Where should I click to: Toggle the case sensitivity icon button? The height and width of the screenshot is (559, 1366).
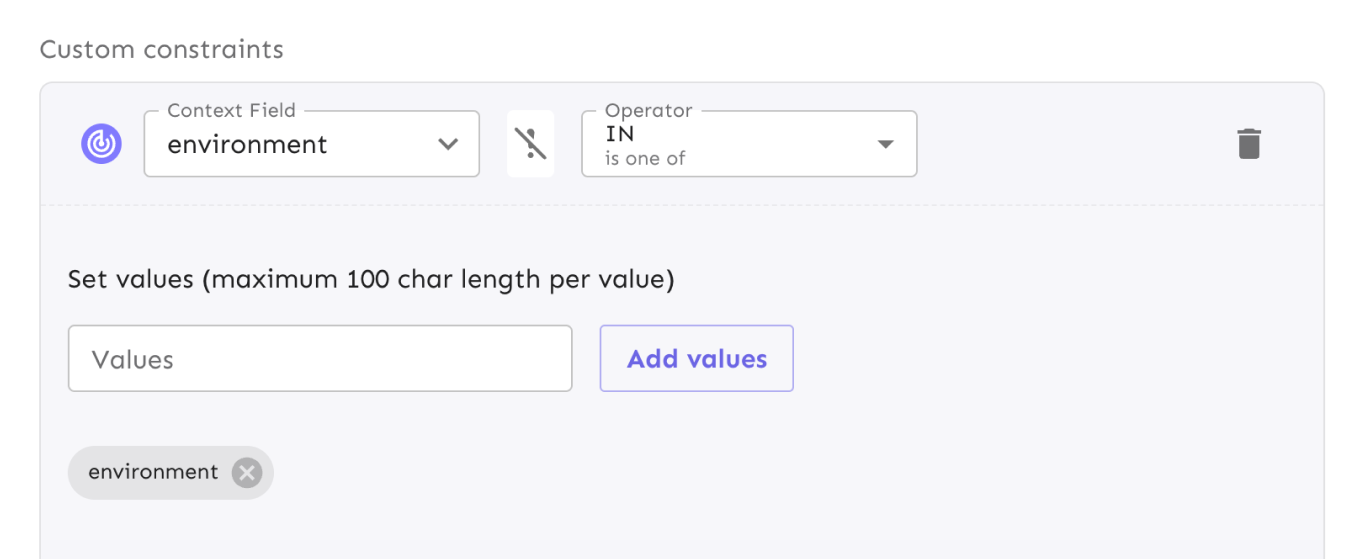[x=531, y=144]
